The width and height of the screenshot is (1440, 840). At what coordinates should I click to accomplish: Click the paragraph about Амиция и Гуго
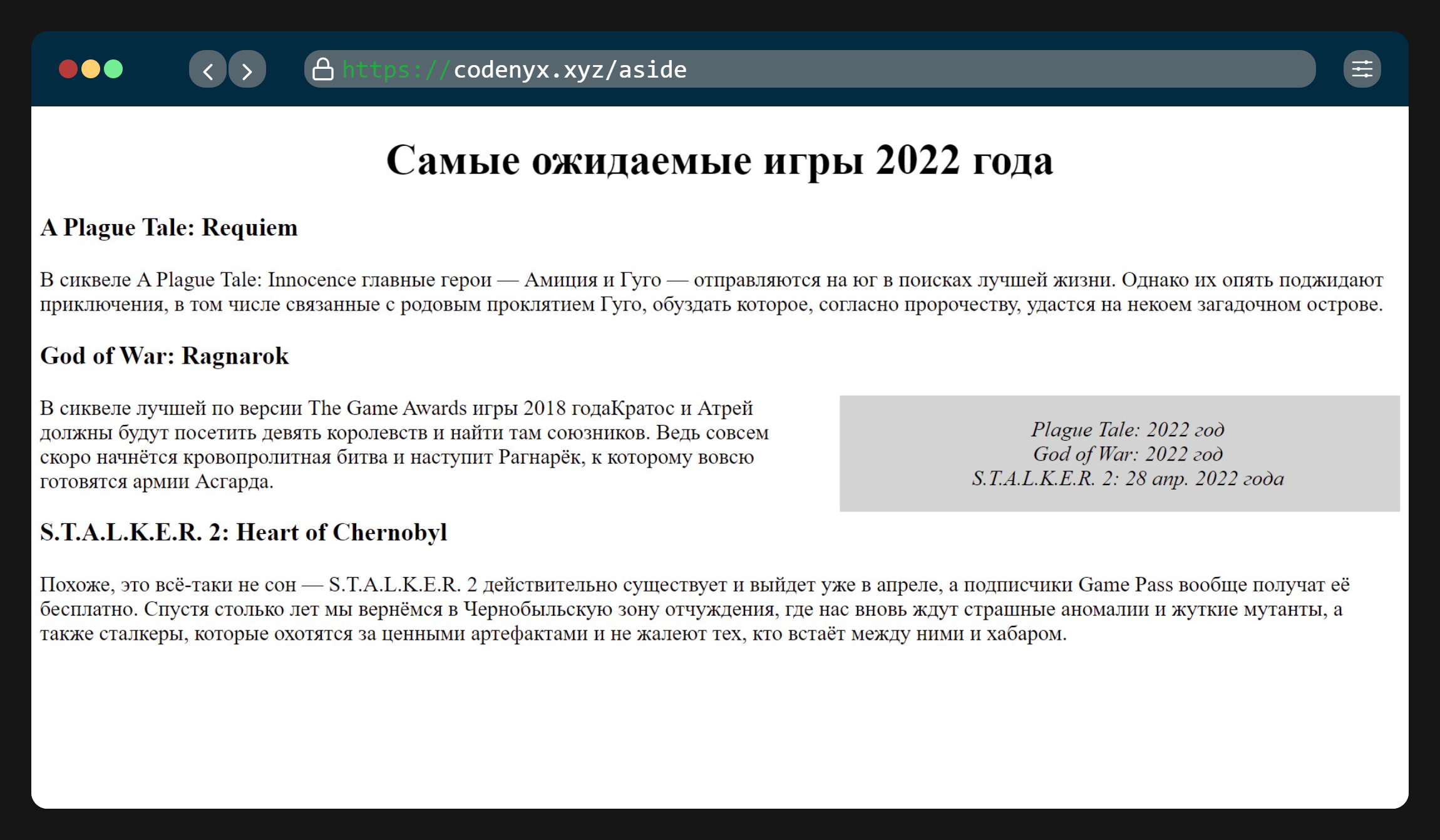(711, 292)
